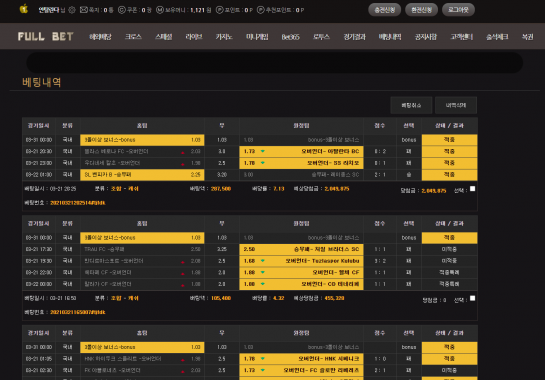Screen dimensions: 545x380
Task: Click green down arrow in HNK 시베니크 row
Action: [x=263, y=358]
